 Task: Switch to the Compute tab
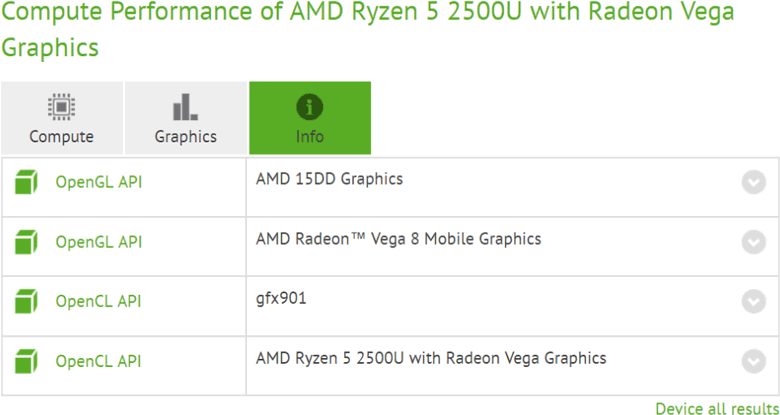point(62,137)
